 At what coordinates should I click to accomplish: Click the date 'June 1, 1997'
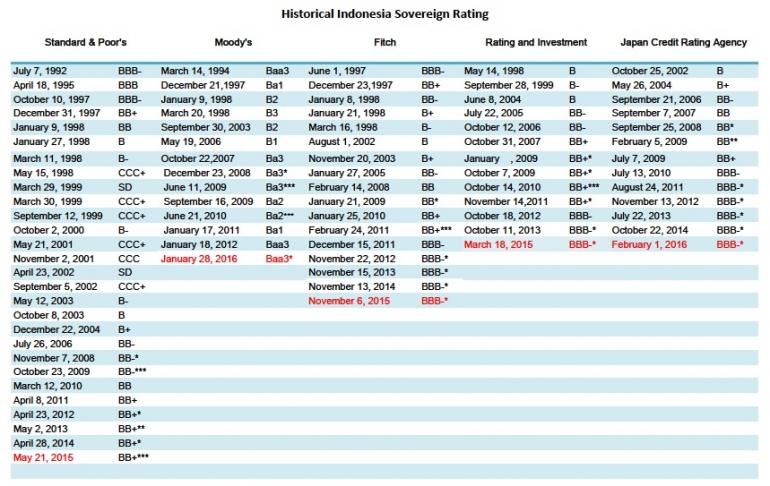[335, 71]
